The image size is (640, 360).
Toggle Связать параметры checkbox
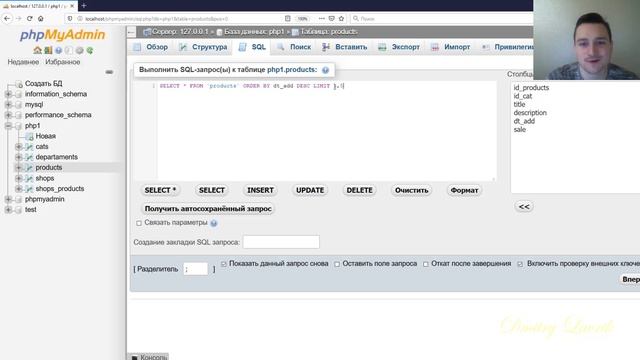(x=139, y=223)
